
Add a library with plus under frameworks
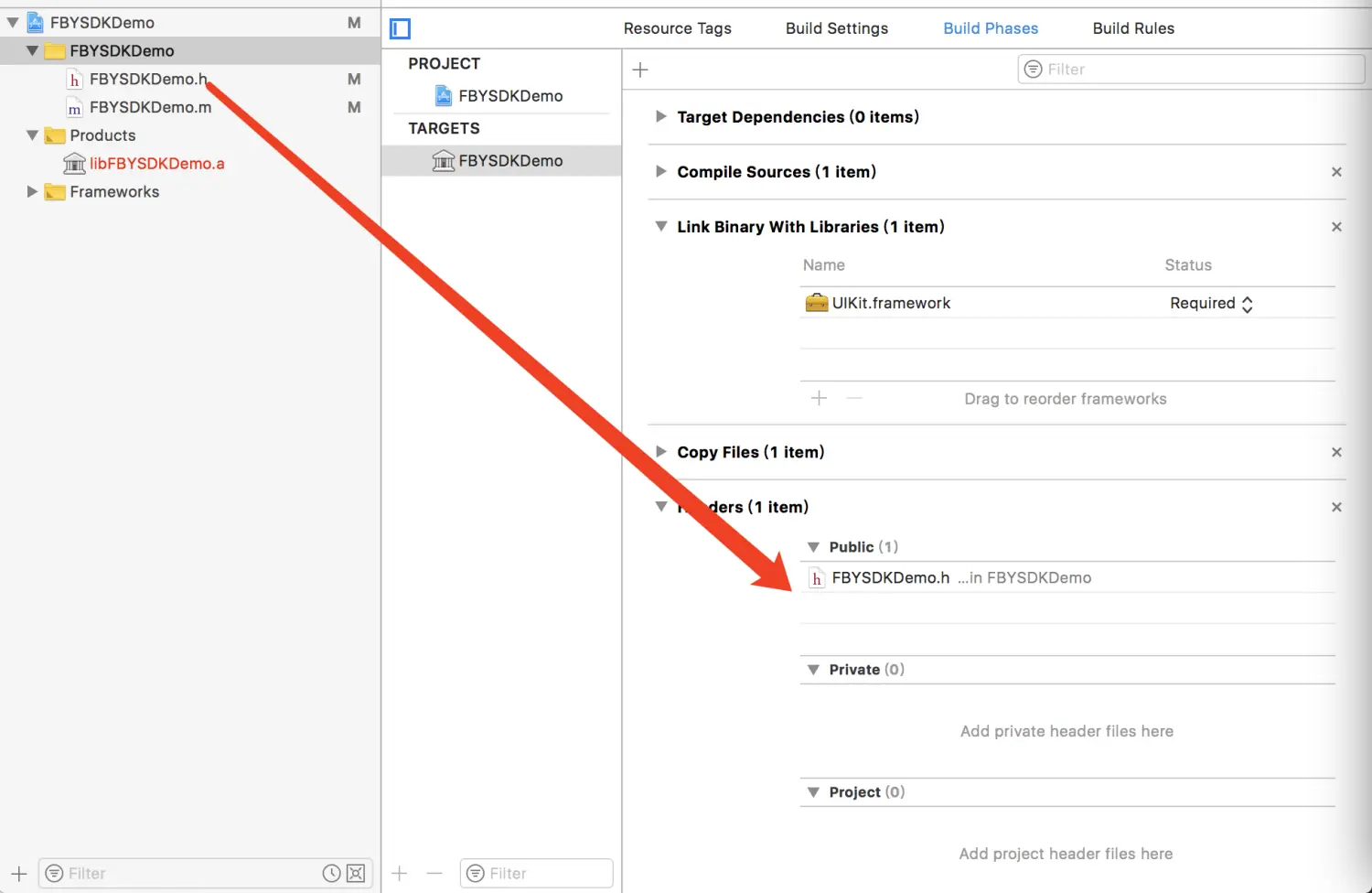[x=819, y=398]
